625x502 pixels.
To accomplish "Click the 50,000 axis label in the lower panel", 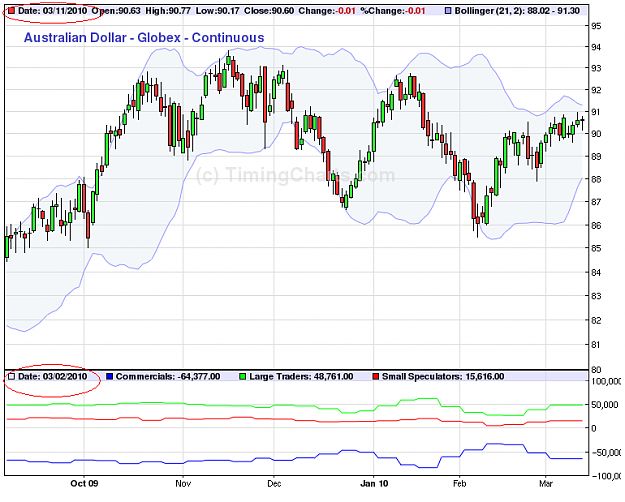I will 604,405.
